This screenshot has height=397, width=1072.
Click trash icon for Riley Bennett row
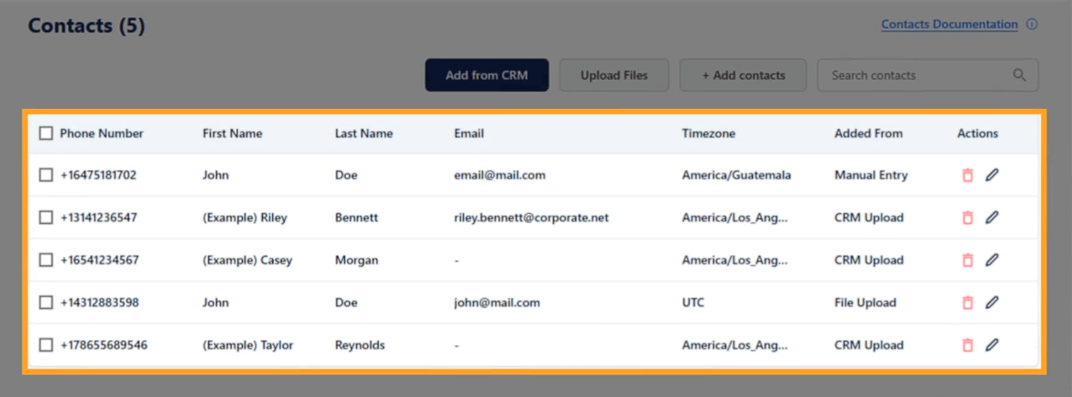pos(967,218)
